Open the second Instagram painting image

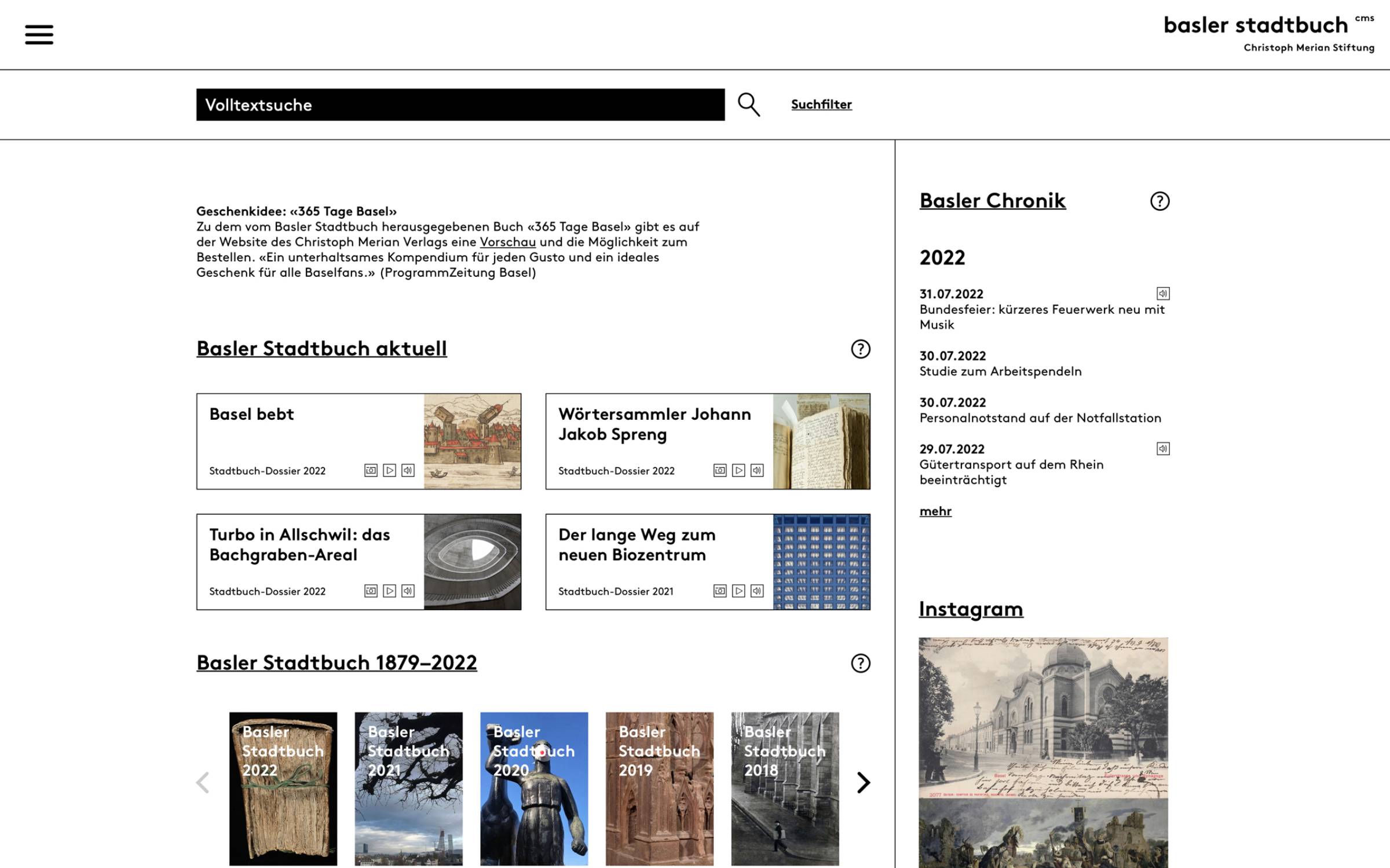(1043, 833)
